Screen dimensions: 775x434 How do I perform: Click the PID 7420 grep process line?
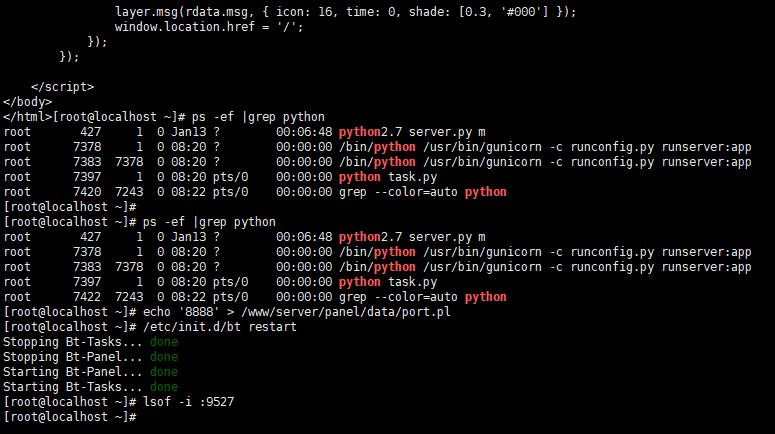click(255, 192)
